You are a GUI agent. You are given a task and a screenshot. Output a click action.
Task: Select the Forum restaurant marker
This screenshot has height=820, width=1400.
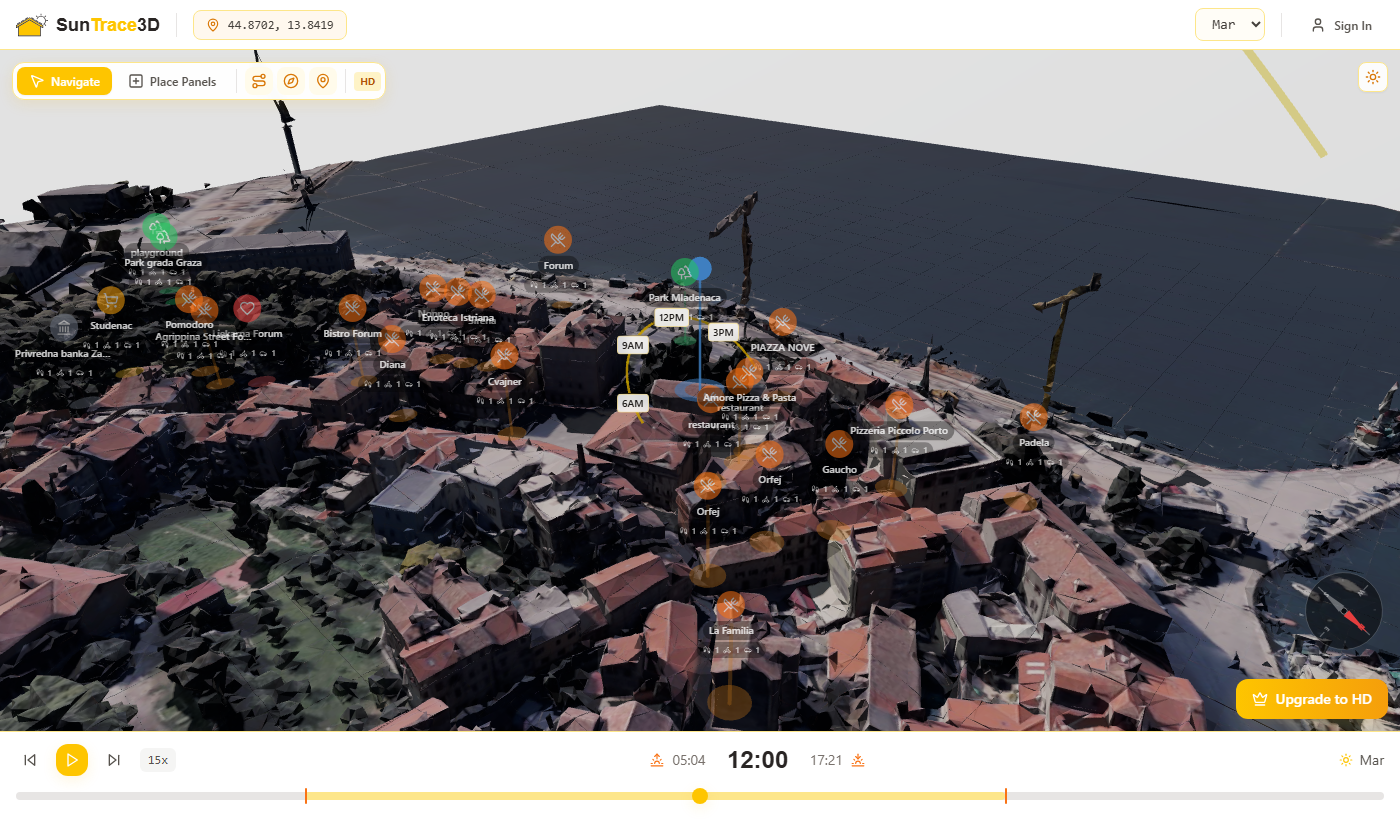coord(558,240)
